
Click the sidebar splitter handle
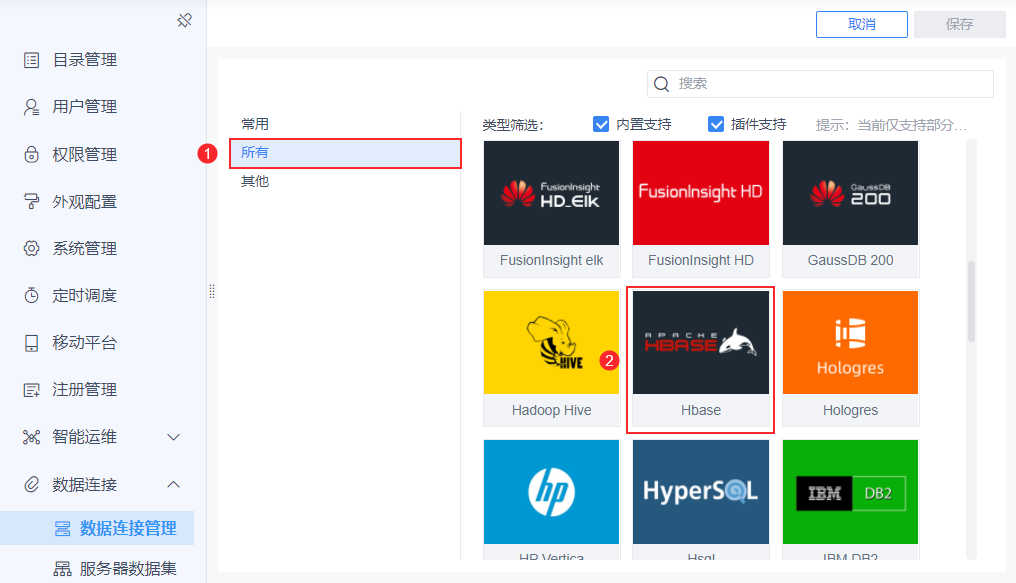[x=212, y=292]
